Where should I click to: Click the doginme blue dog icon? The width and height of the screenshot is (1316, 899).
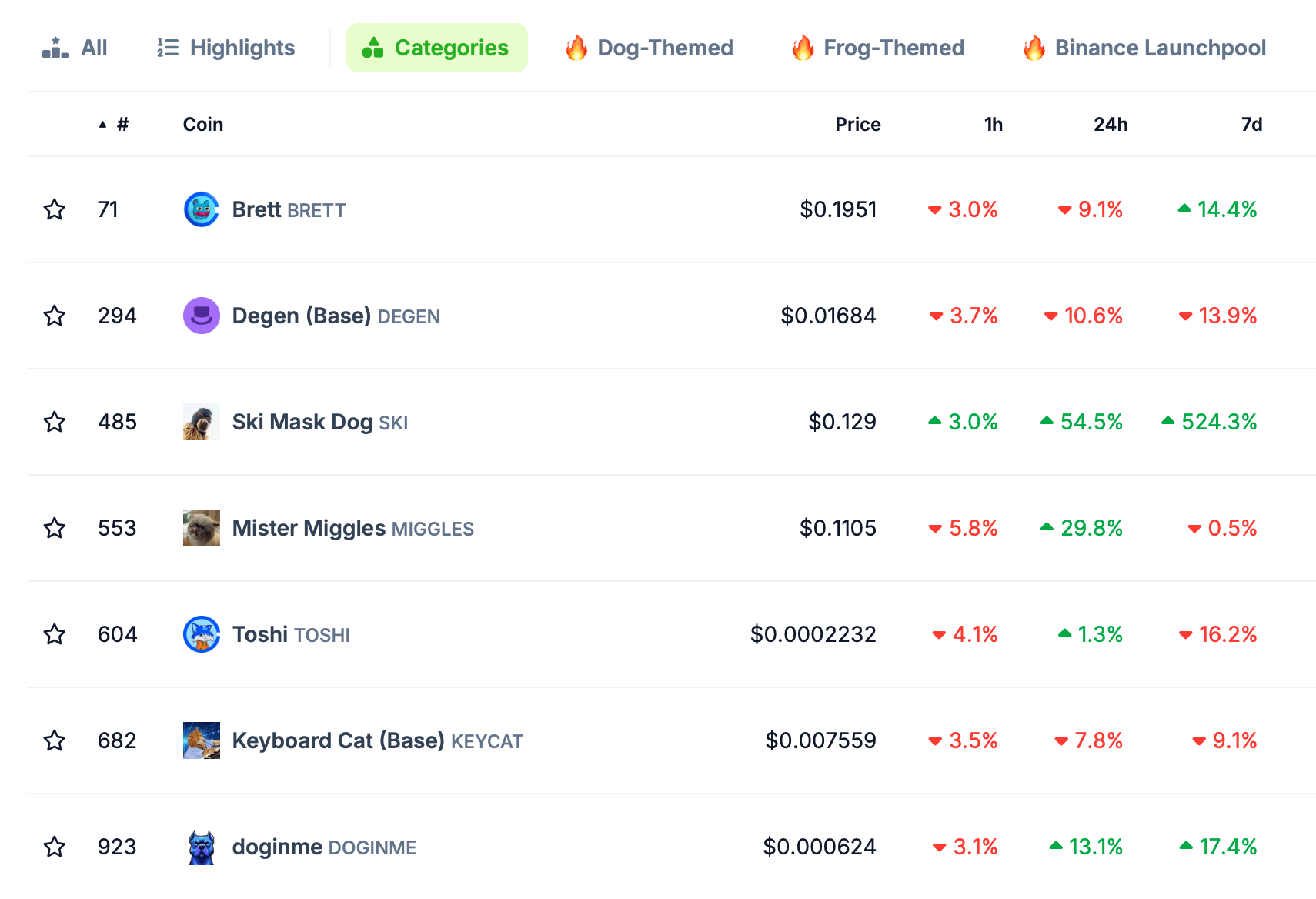(201, 847)
